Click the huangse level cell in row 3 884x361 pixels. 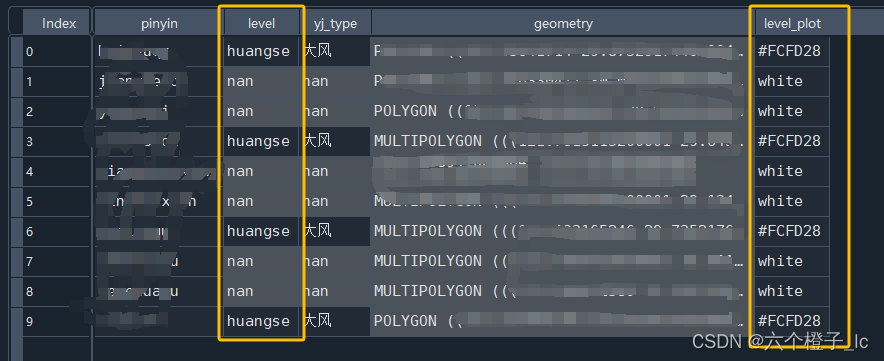pos(261,142)
